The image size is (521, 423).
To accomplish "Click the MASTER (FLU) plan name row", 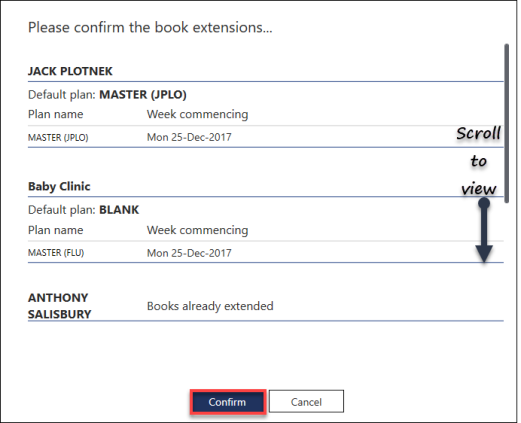I will click(266, 252).
